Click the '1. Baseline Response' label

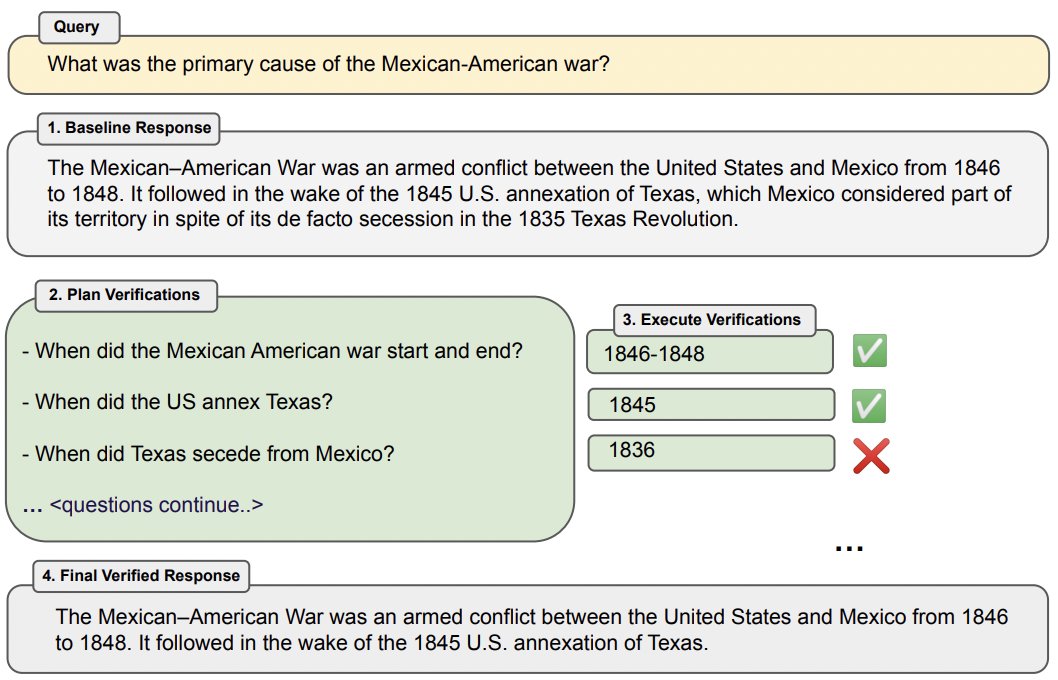point(129,128)
